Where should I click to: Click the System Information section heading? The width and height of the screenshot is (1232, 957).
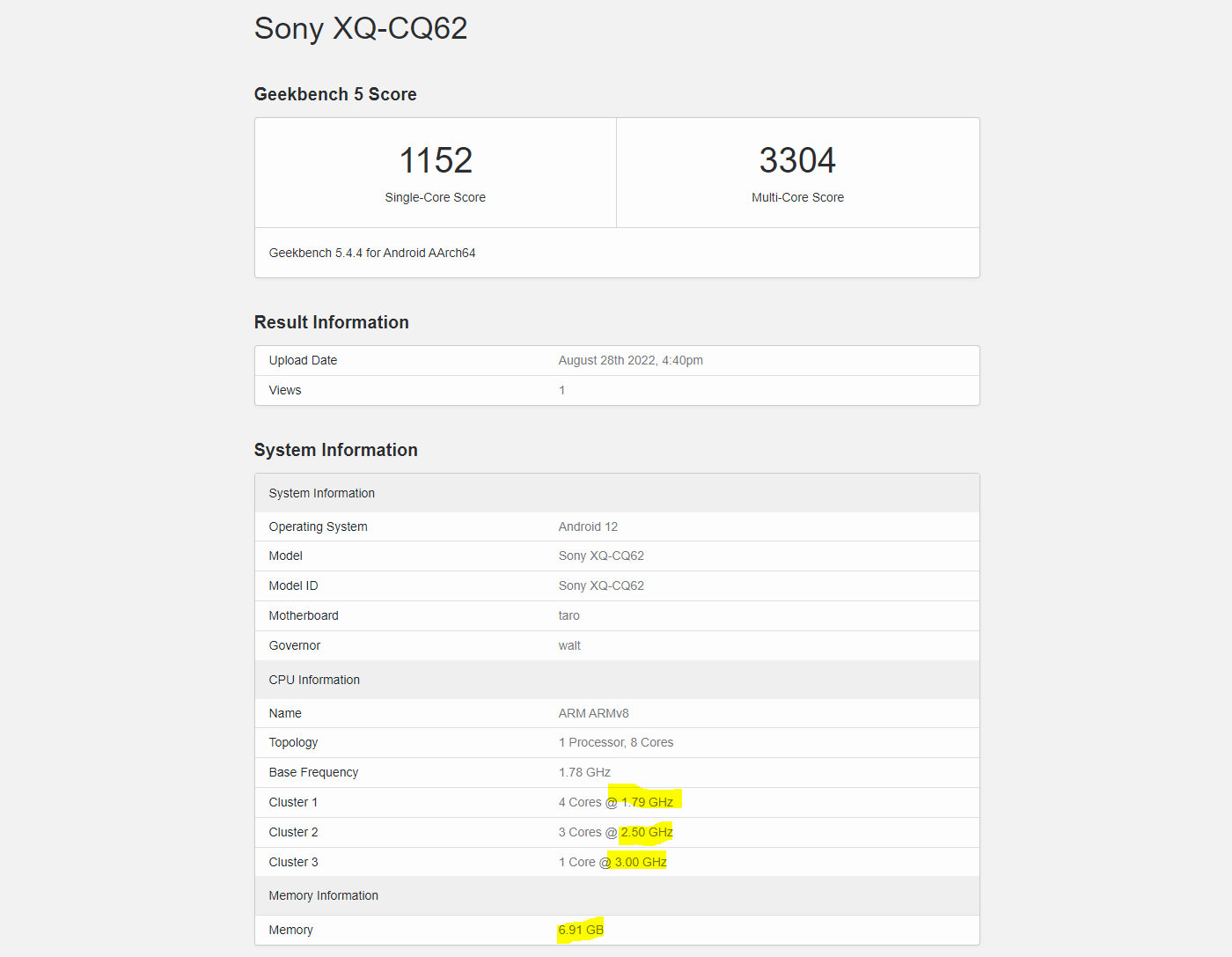click(335, 450)
